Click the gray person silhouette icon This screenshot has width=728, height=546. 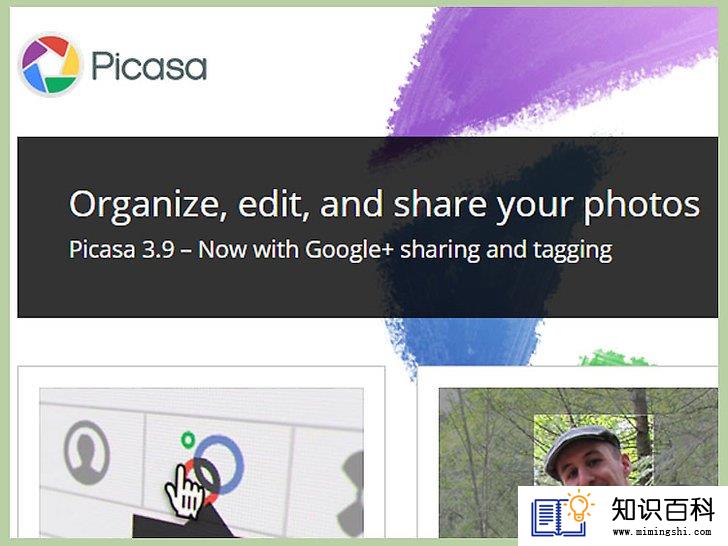pos(87,453)
